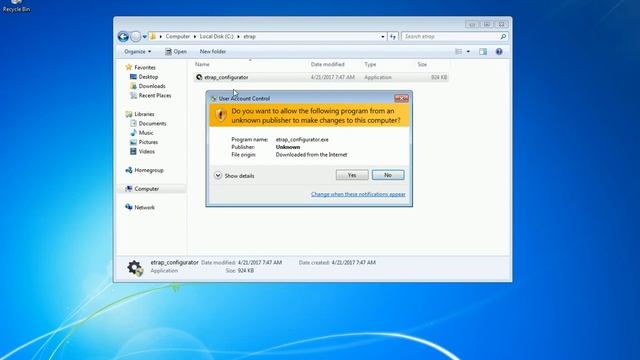
Task: Click Local Disk (C:) breadcrumb
Action: pos(216,36)
